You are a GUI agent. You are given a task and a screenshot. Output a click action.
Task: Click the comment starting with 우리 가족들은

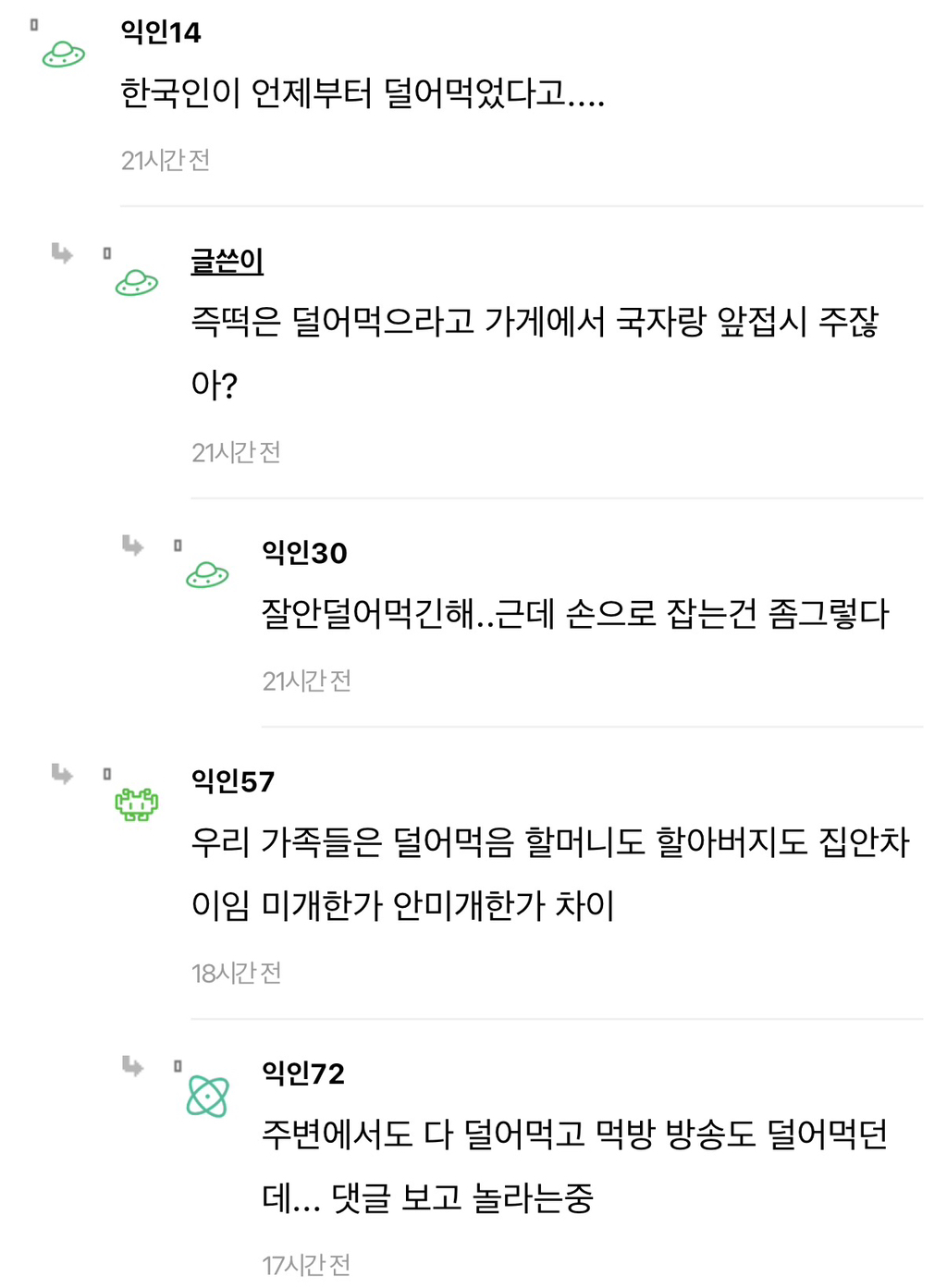point(550,873)
